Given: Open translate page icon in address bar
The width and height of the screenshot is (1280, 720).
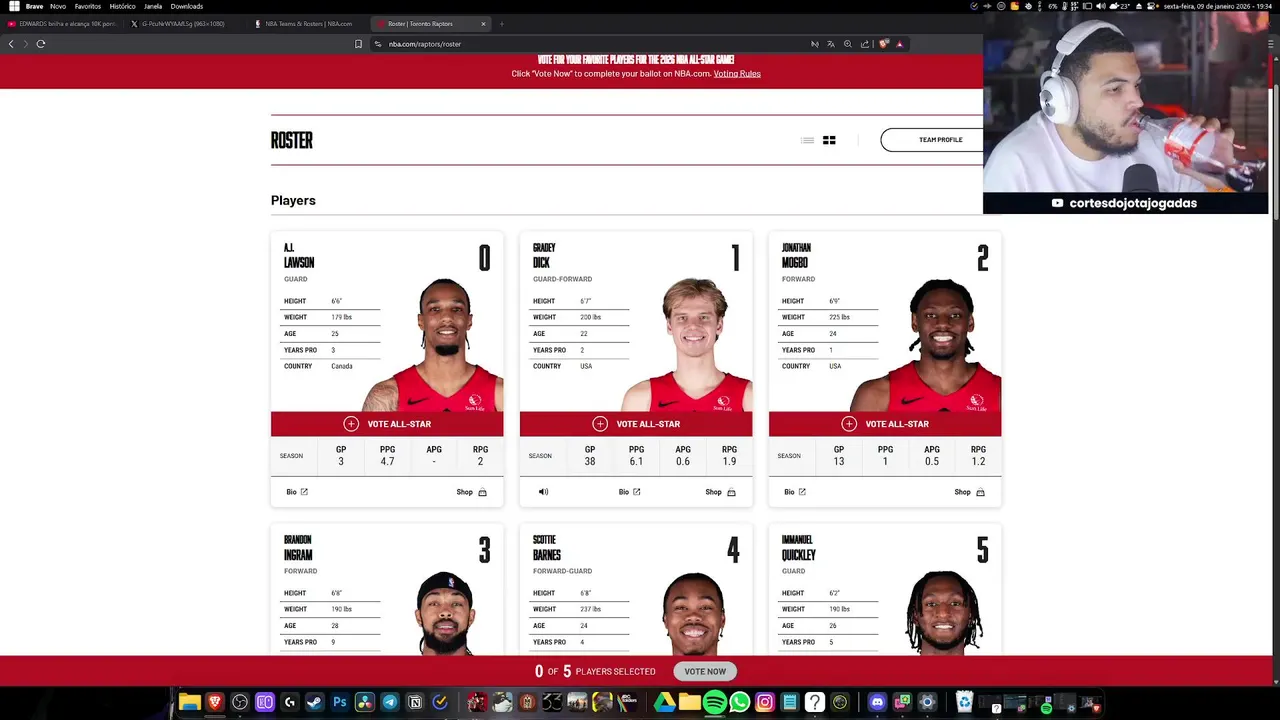Looking at the screenshot, I should tap(830, 44).
